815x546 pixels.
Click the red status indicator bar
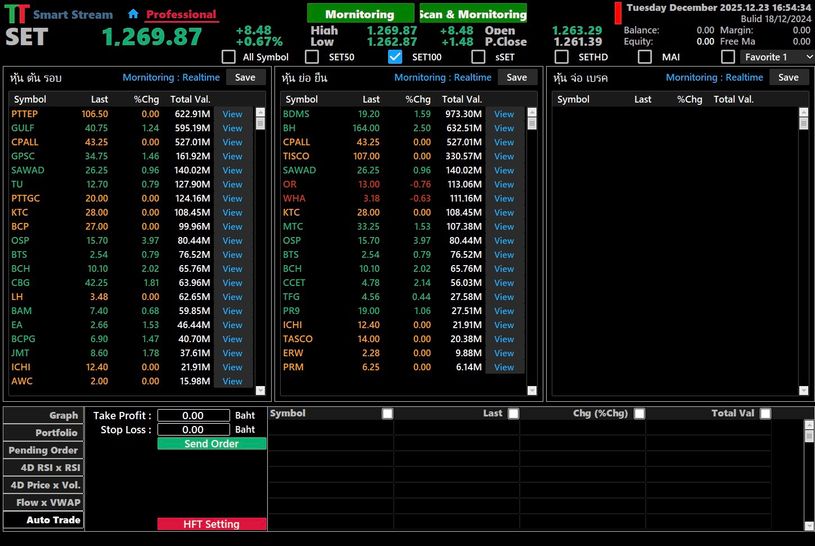618,13
